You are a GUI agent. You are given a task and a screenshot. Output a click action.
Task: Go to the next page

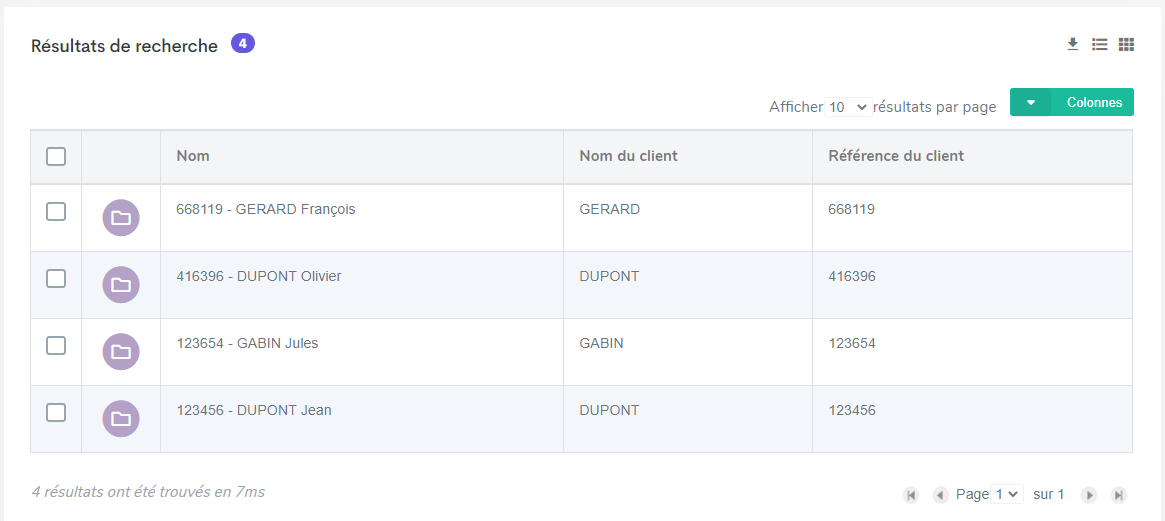(x=1089, y=495)
